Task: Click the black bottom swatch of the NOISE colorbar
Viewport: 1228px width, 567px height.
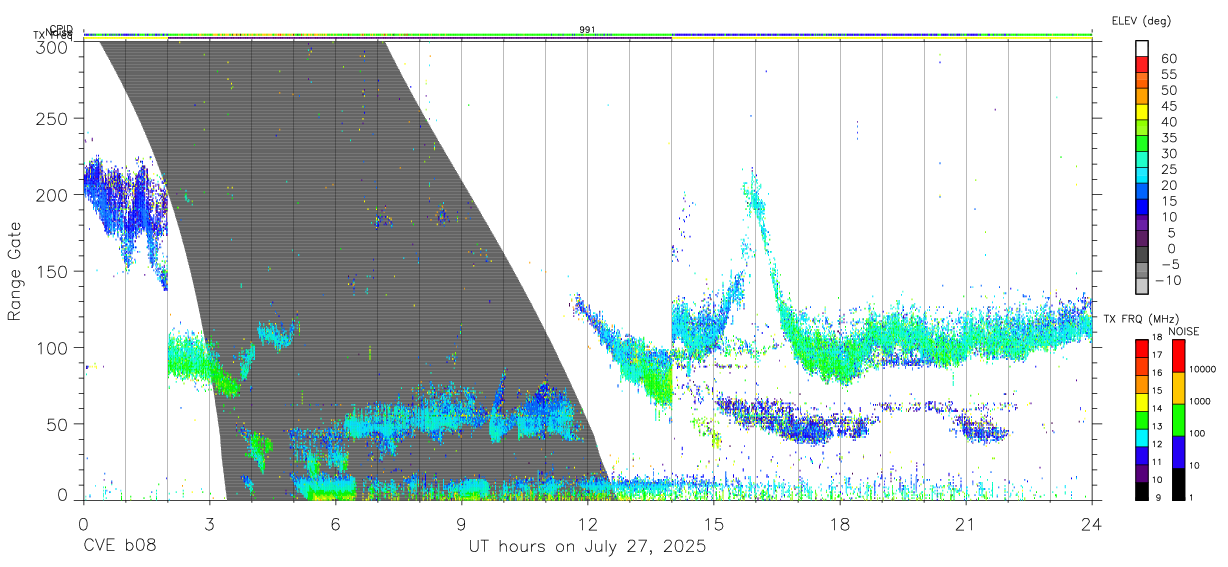Action: click(1178, 483)
